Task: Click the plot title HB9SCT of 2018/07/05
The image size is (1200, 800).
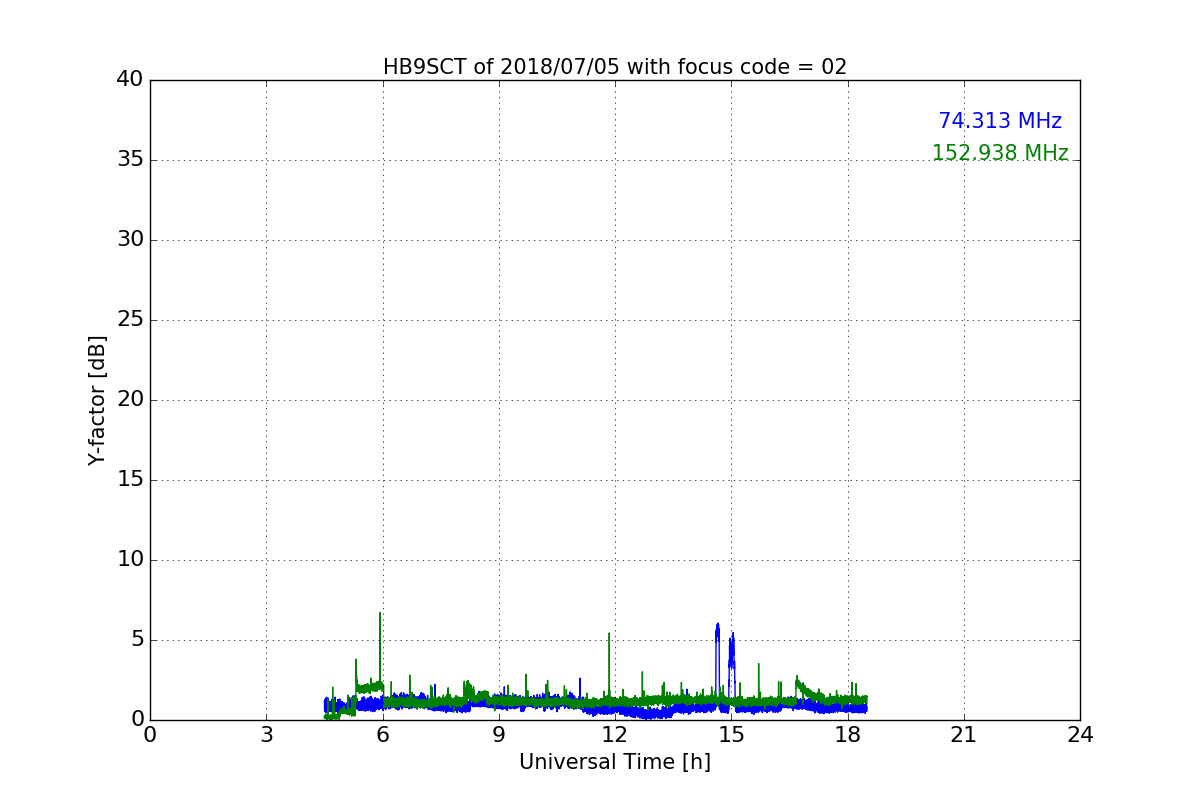Action: tap(615, 67)
